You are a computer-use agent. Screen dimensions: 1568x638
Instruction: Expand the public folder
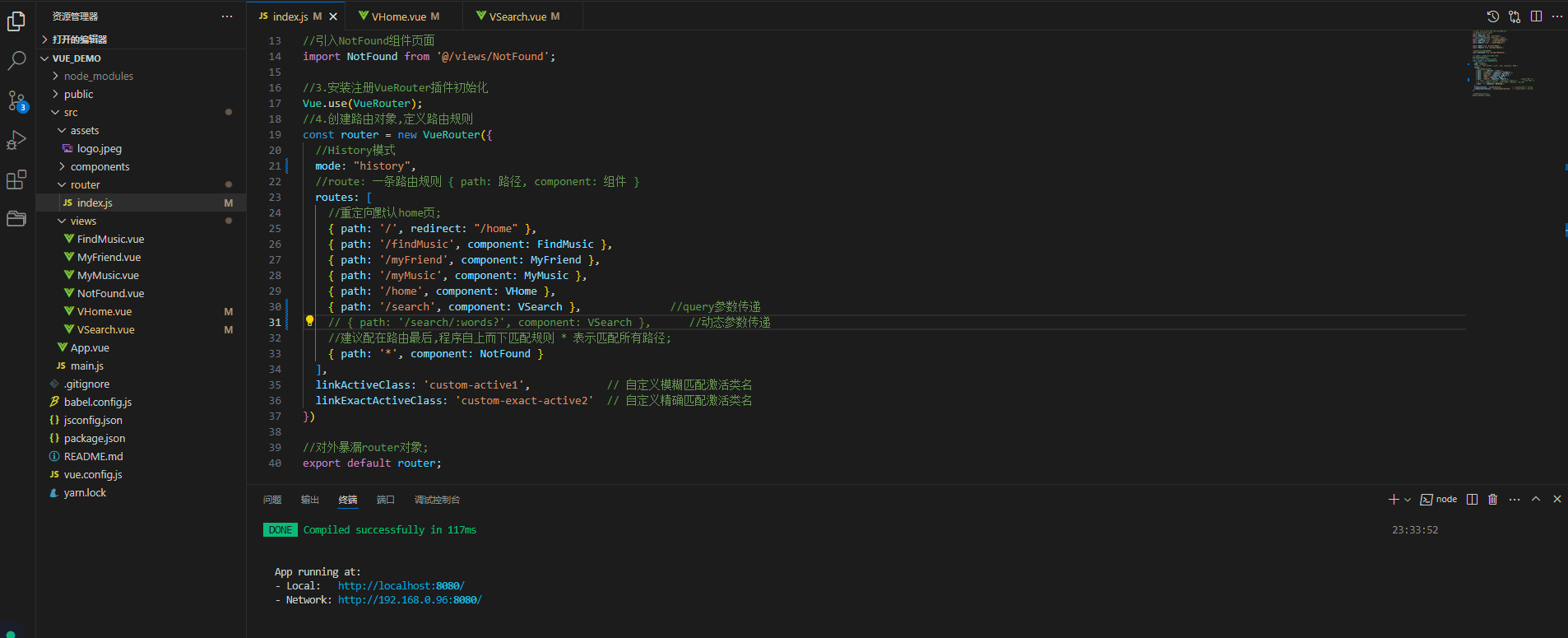(141, 94)
